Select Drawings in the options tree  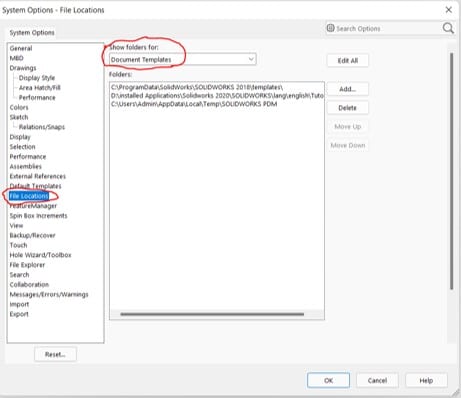coord(23,68)
